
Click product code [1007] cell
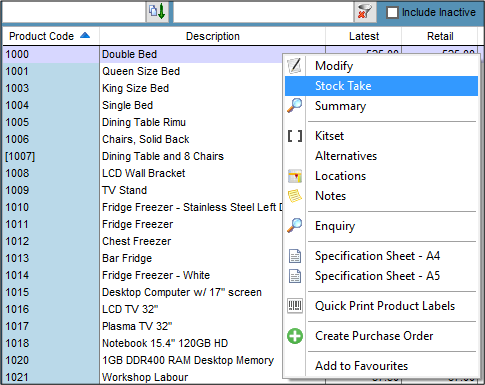coord(51,156)
